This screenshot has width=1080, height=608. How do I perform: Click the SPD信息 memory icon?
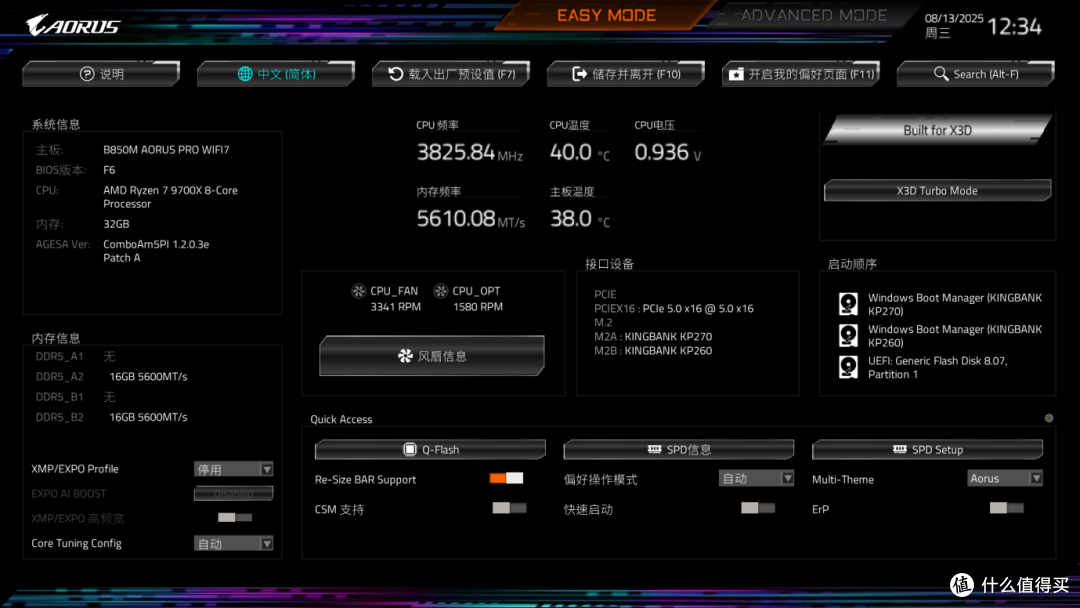(x=654, y=449)
